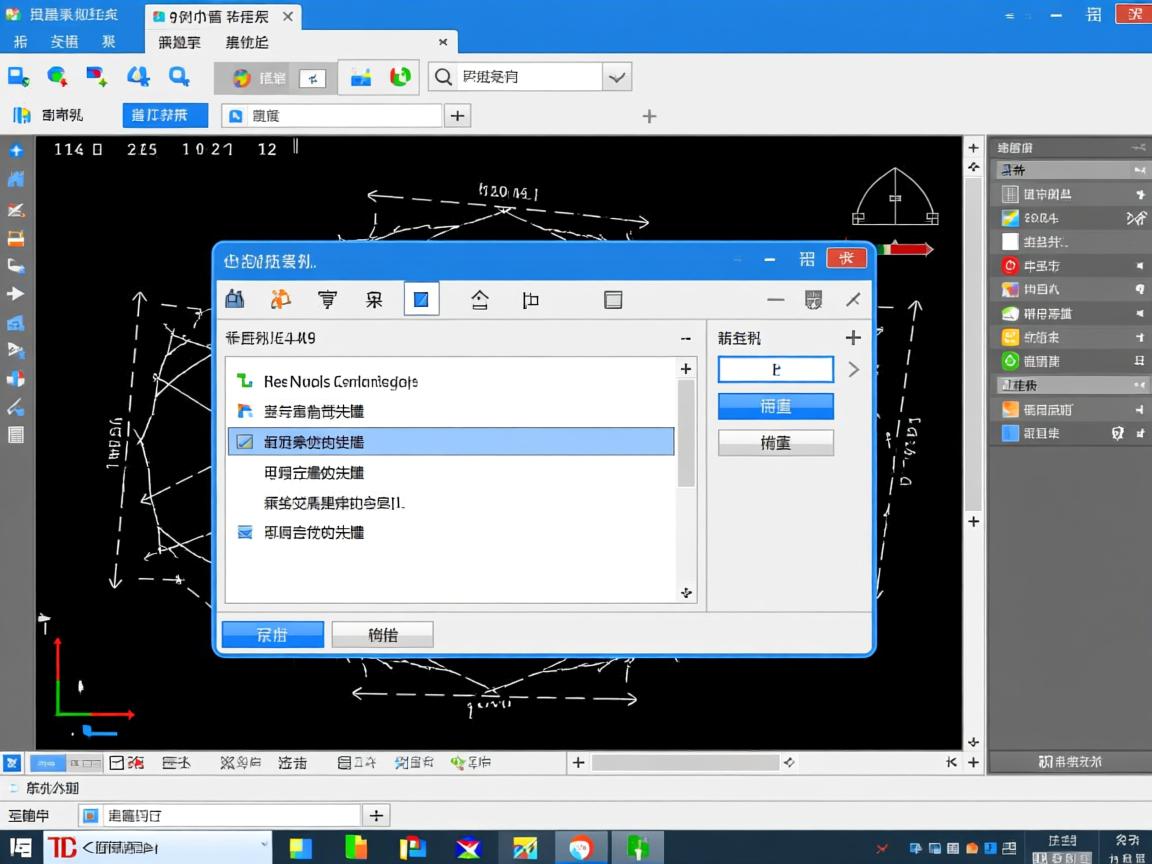Click the multicolor wheel icon in top toolbar
The width and height of the screenshot is (1152, 864).
pos(241,78)
